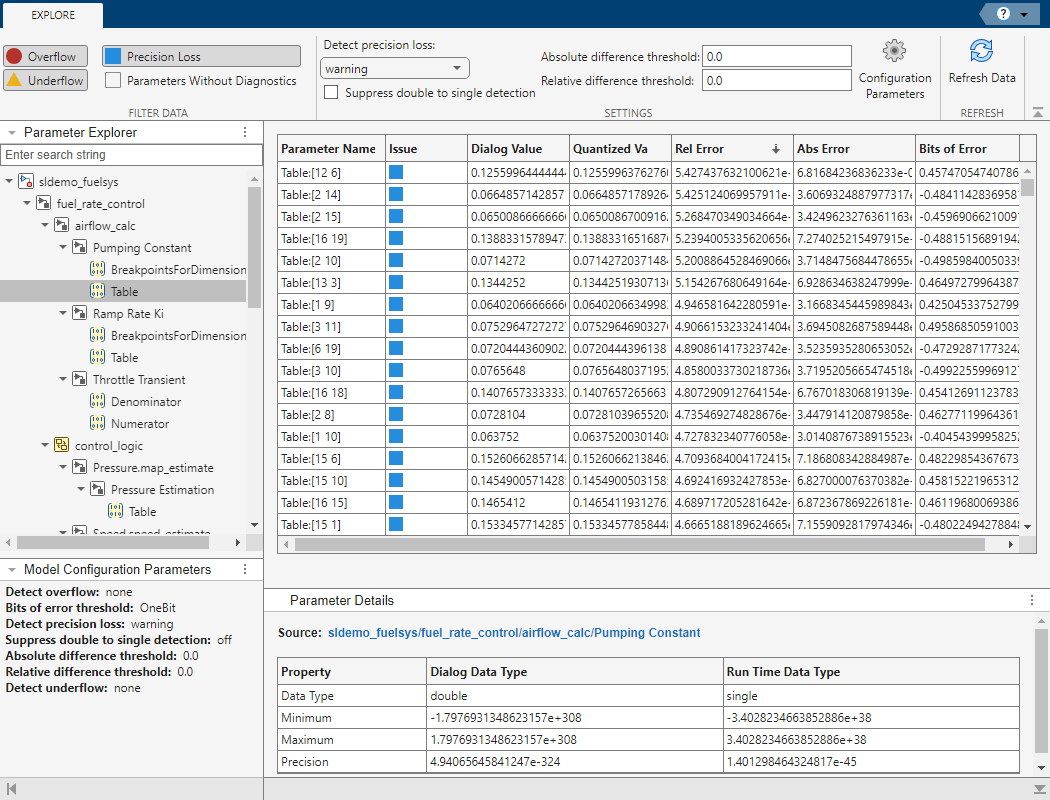Open the Pumping Constant source link
The image size is (1050, 800).
click(514, 633)
